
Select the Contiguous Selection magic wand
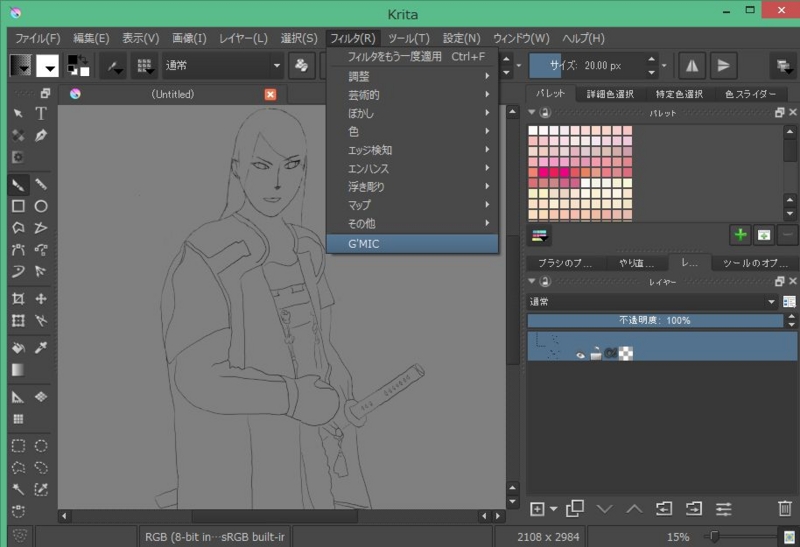pos(18,490)
